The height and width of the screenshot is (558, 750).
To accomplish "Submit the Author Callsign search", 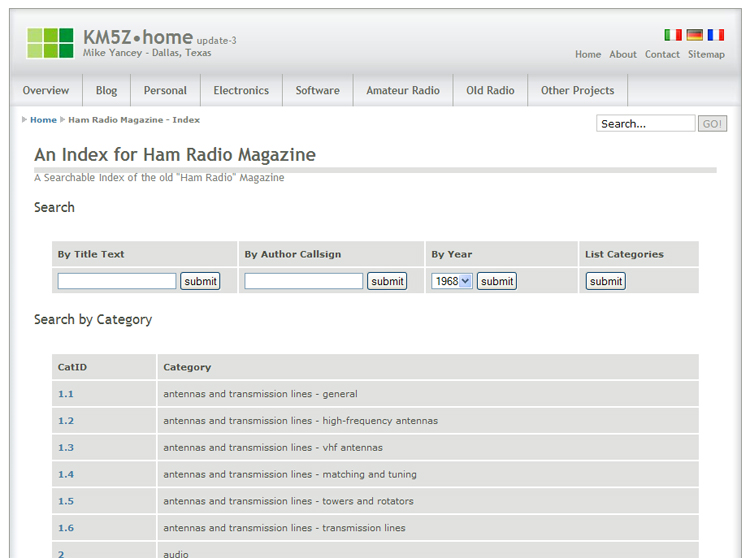I will click(387, 281).
